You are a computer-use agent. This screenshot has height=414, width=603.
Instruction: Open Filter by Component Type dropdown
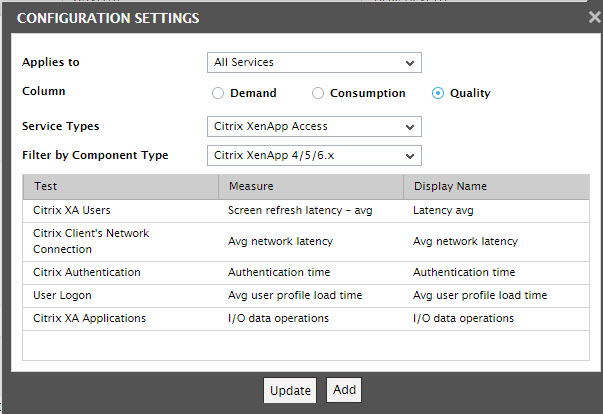(x=314, y=156)
